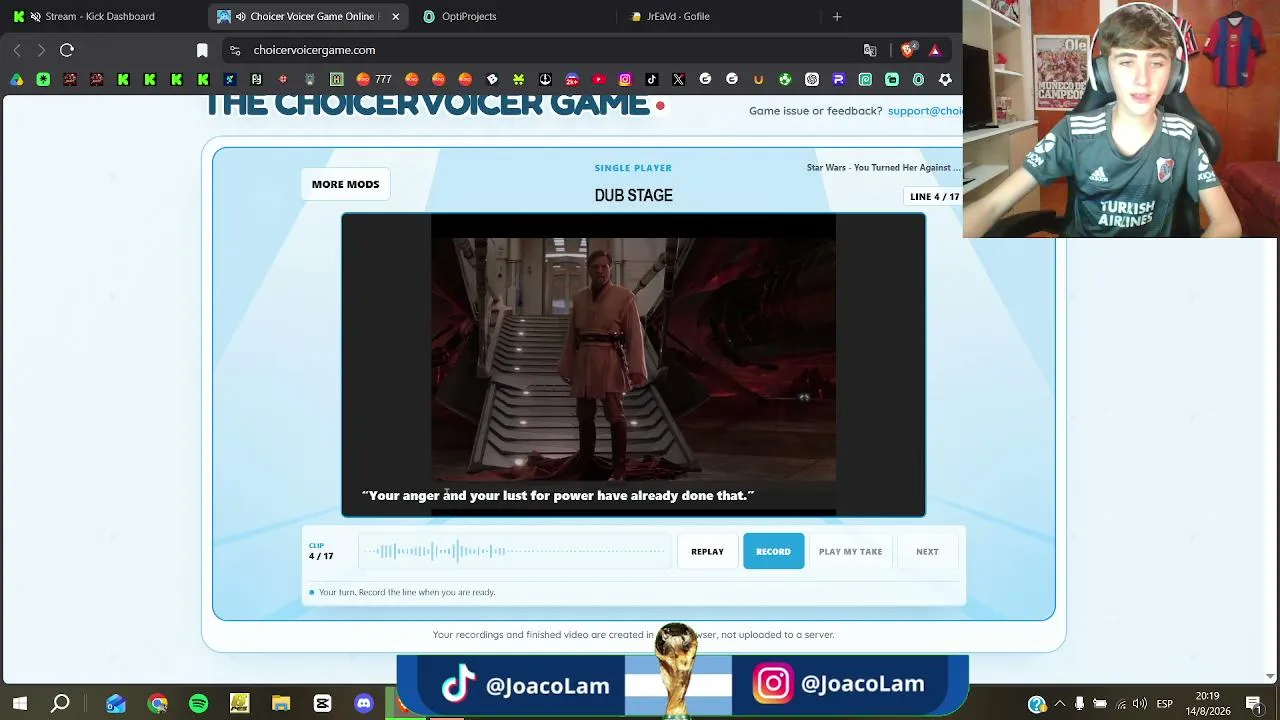This screenshot has height=720, width=1280.
Task: Click the support email link
Action: pyautogui.click(x=925, y=111)
